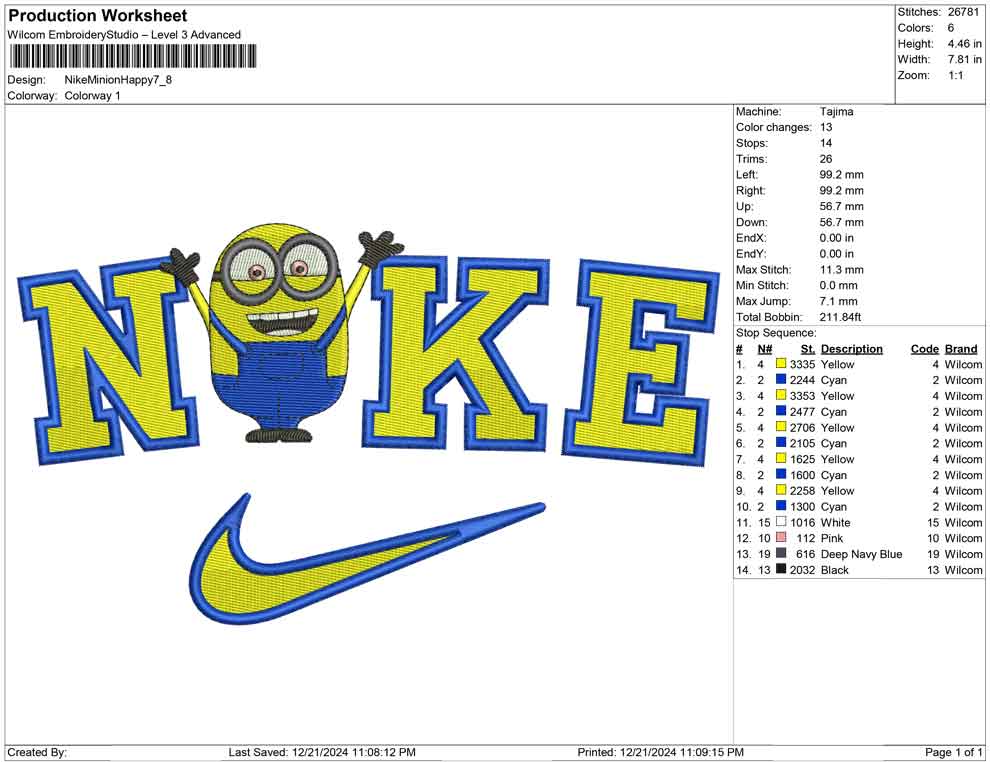
Task: Click the 'Colorway 1' value
Action: 92,95
